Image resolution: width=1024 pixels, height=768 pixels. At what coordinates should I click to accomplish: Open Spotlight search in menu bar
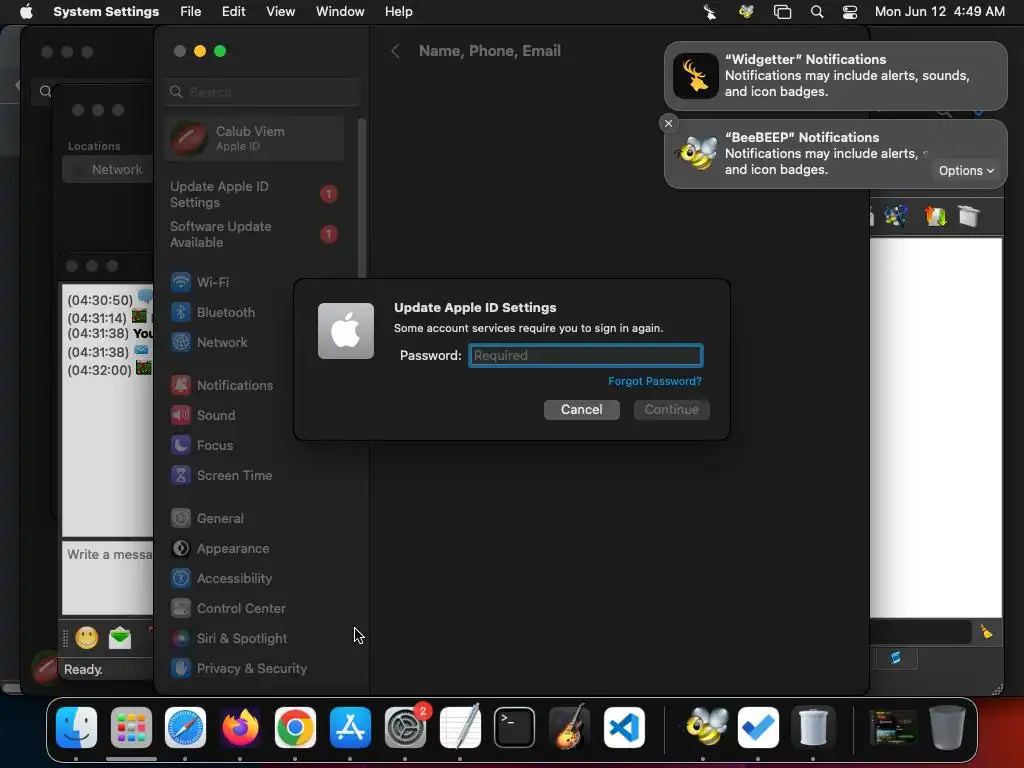(816, 12)
